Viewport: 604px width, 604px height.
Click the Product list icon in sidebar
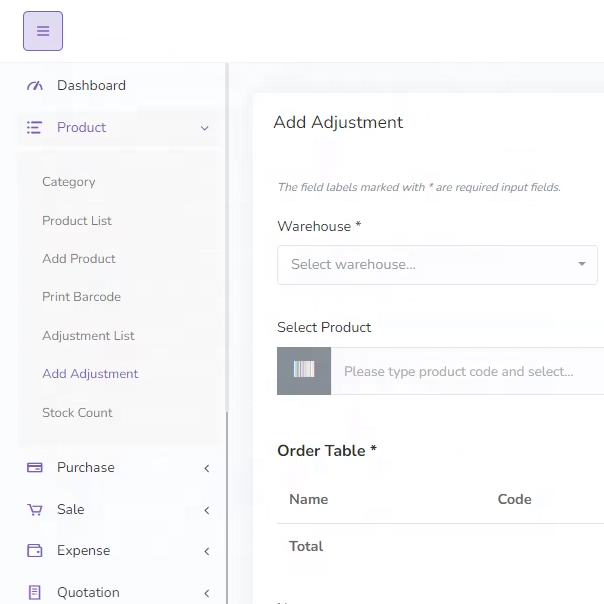pos(35,128)
